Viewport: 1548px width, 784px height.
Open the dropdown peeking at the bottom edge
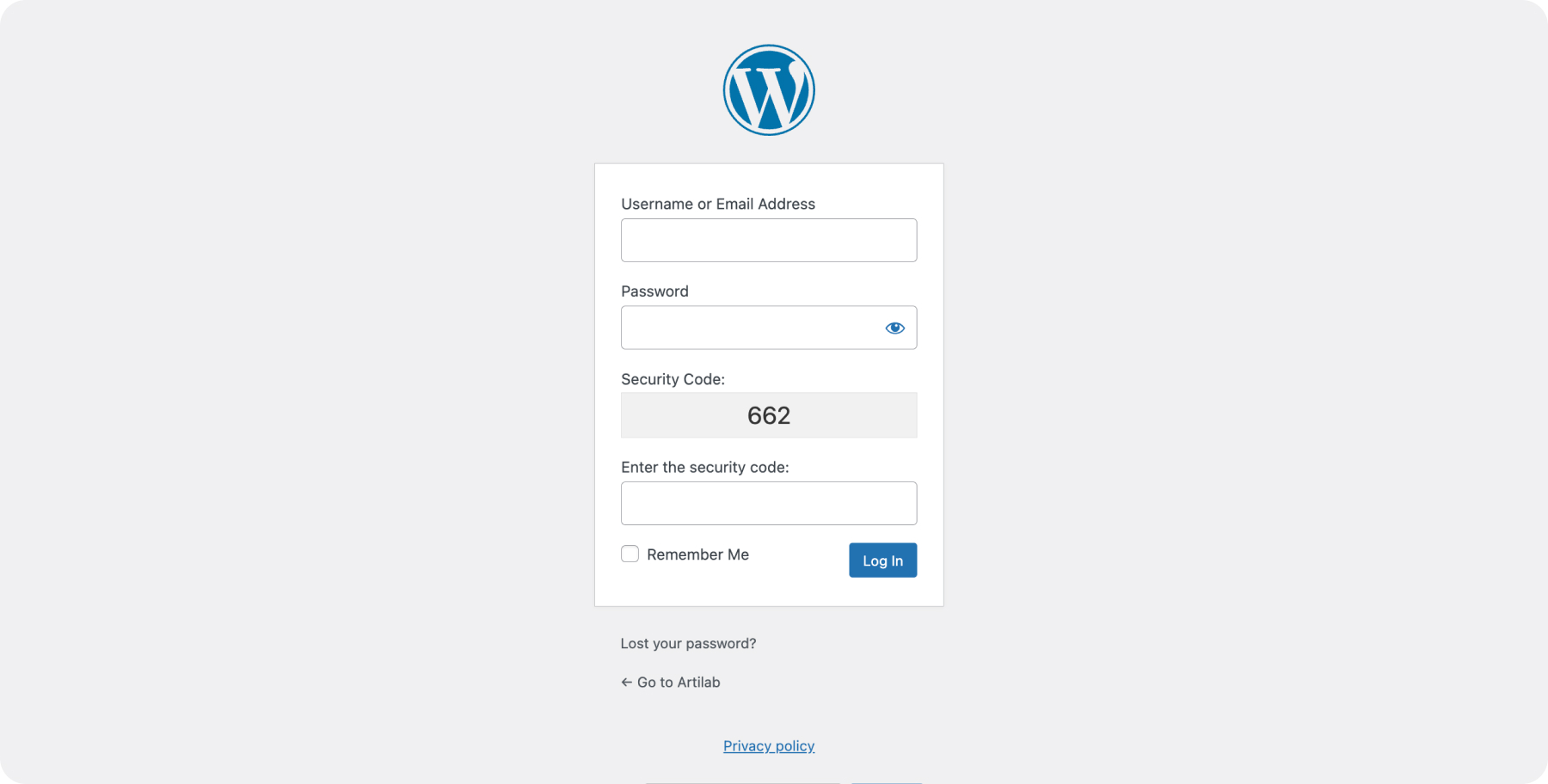click(x=741, y=781)
